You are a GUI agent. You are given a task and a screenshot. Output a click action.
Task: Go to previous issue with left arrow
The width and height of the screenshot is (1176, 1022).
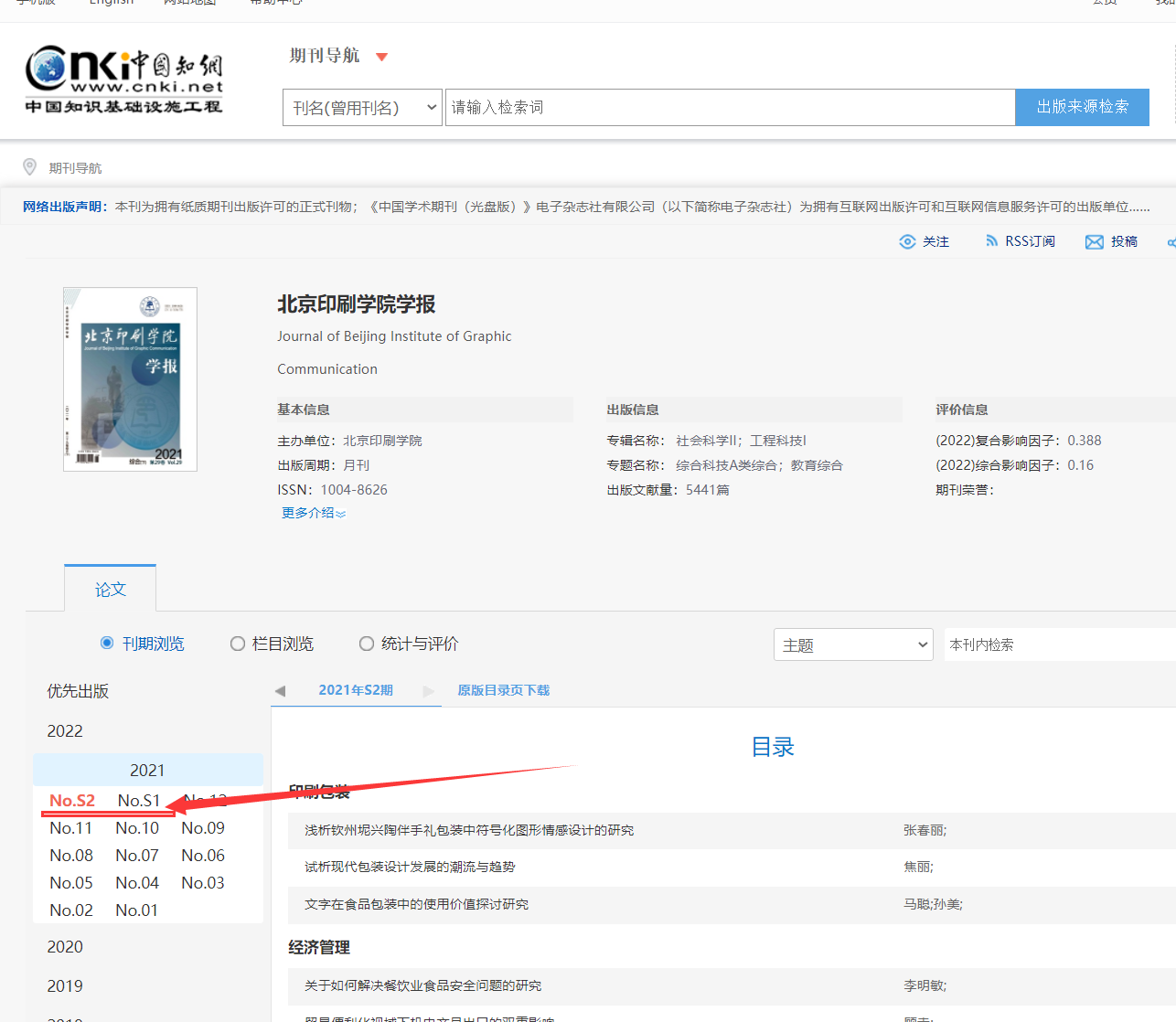[x=281, y=691]
